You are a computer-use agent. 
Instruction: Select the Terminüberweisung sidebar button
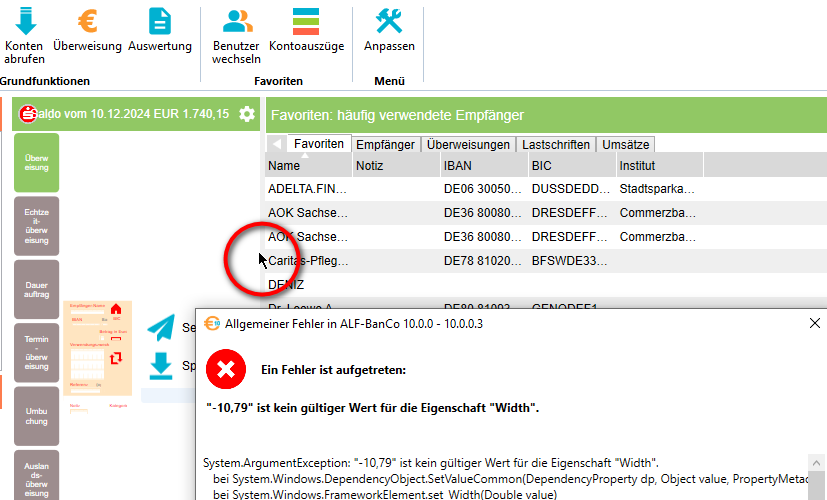(36, 353)
